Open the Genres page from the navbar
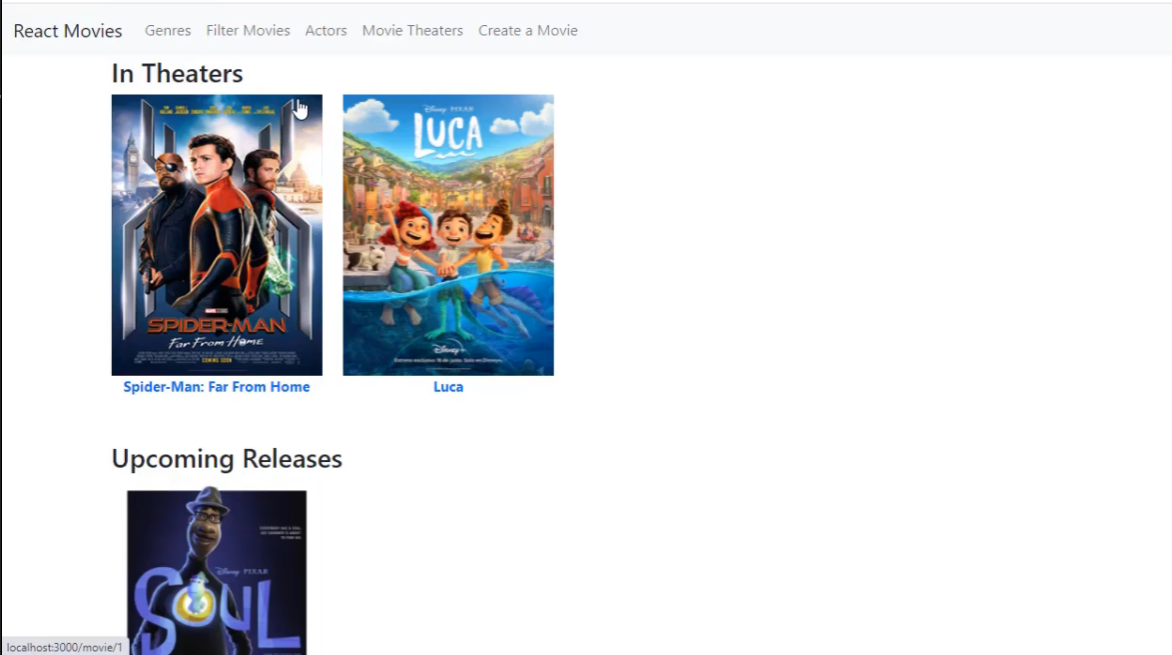Viewport: 1172px width, 655px height. (x=167, y=30)
